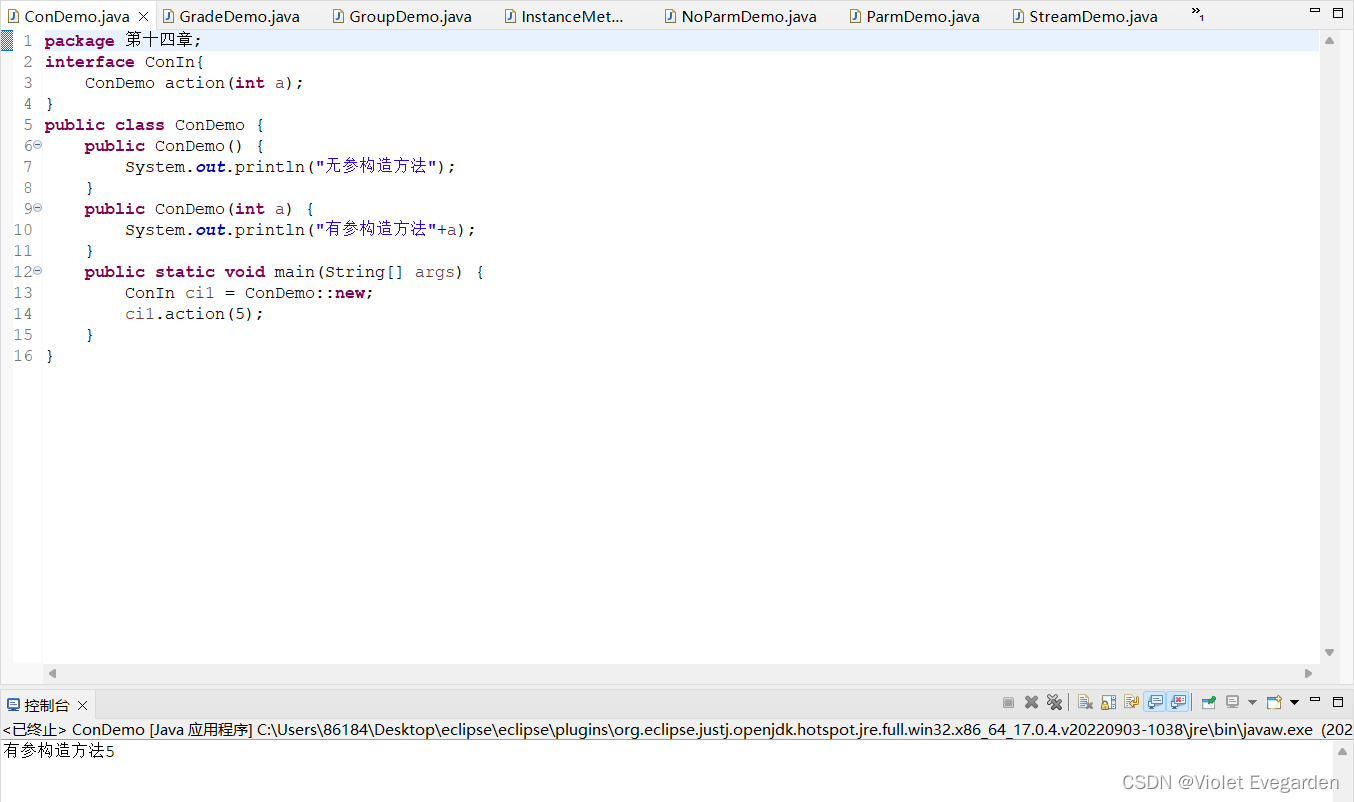Collapse the main method fold marker
Image resolution: width=1354 pixels, height=802 pixels.
[37, 271]
